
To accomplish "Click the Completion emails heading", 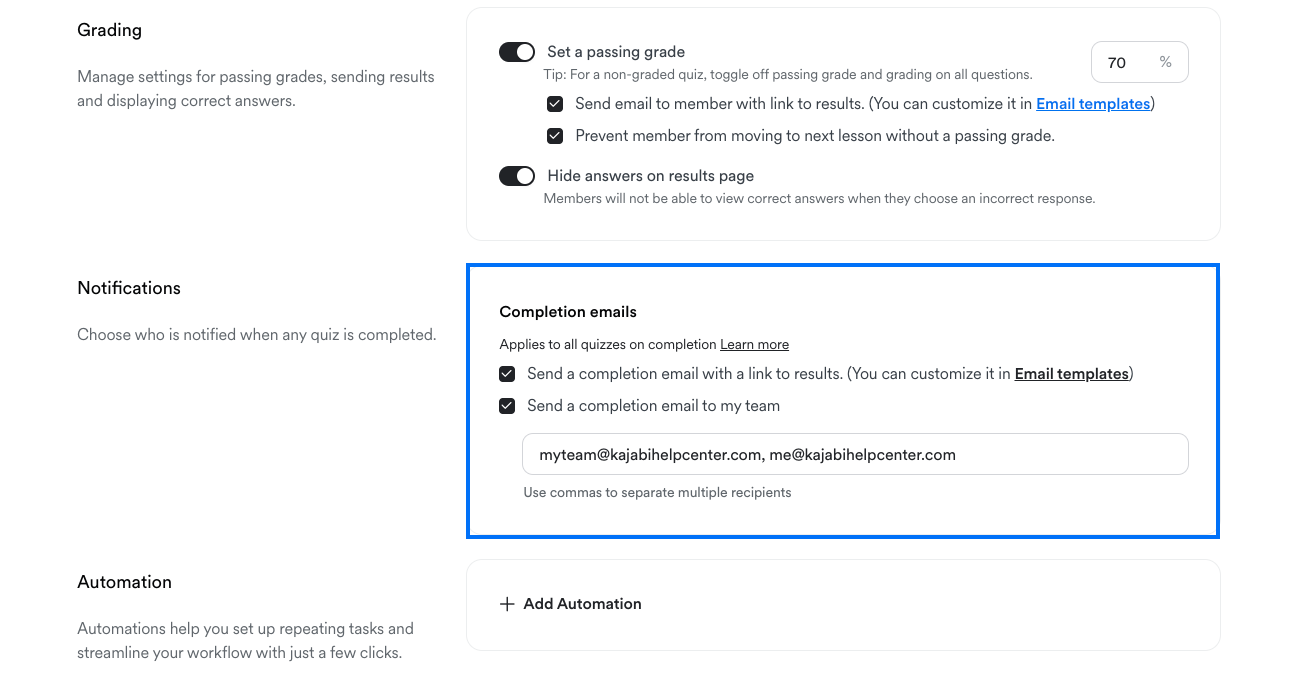I will point(568,312).
